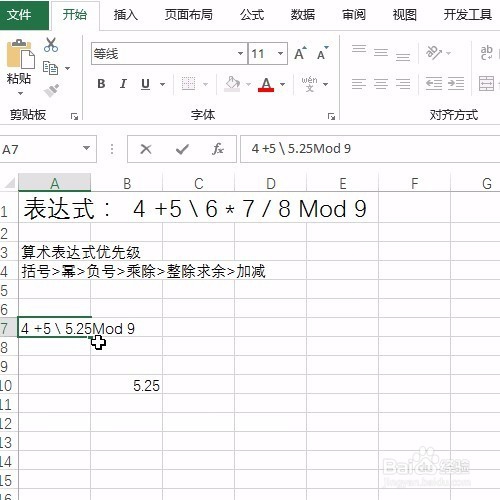Image resolution: width=500 pixels, height=500 pixels.
Task: Select column F header
Action: click(414, 183)
